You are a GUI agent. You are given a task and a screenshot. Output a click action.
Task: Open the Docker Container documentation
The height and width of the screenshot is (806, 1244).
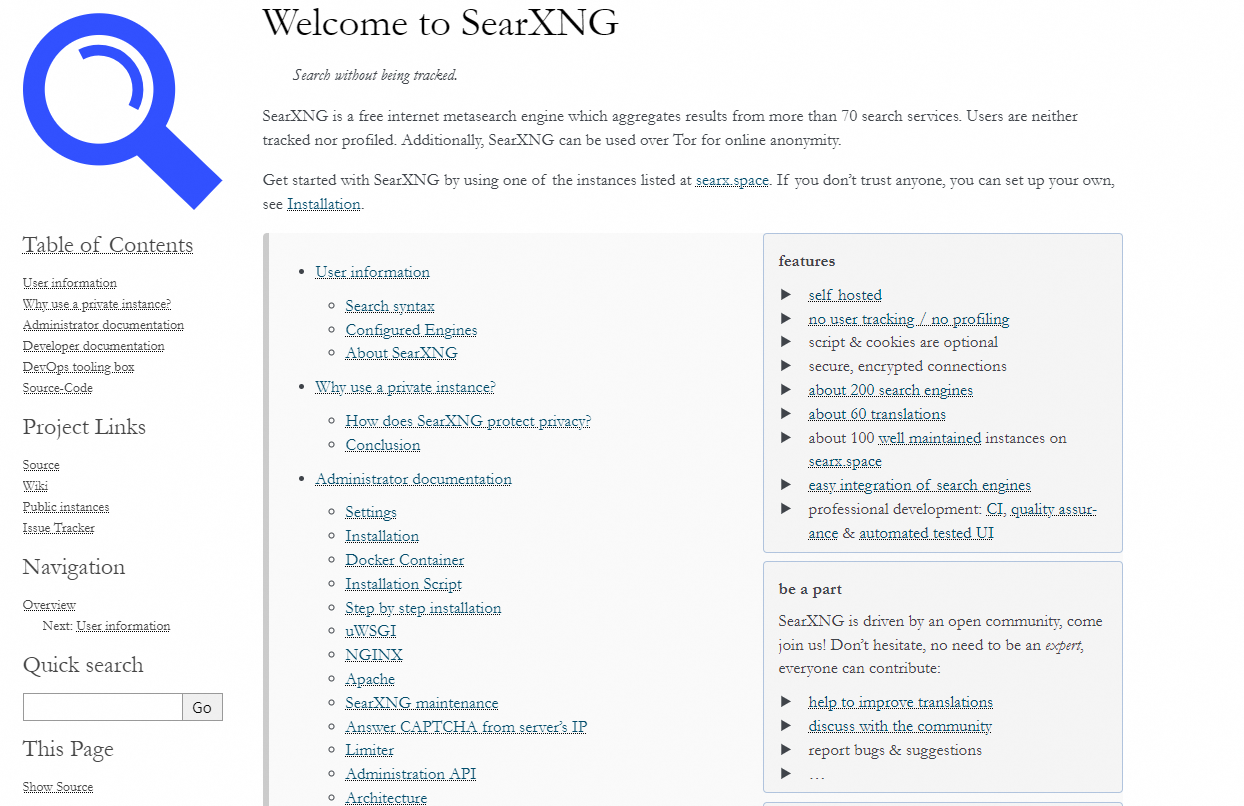[404, 559]
